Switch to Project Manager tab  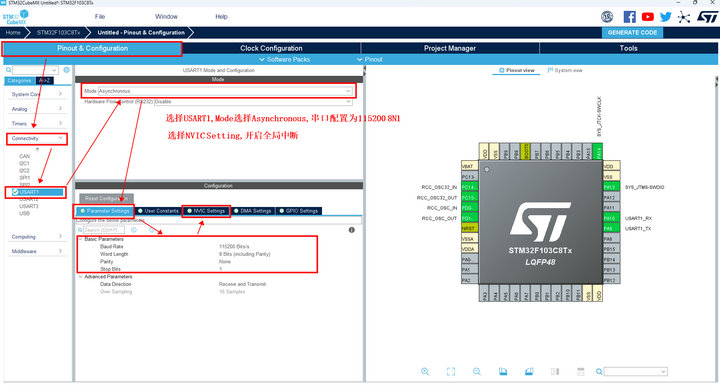tap(450, 48)
